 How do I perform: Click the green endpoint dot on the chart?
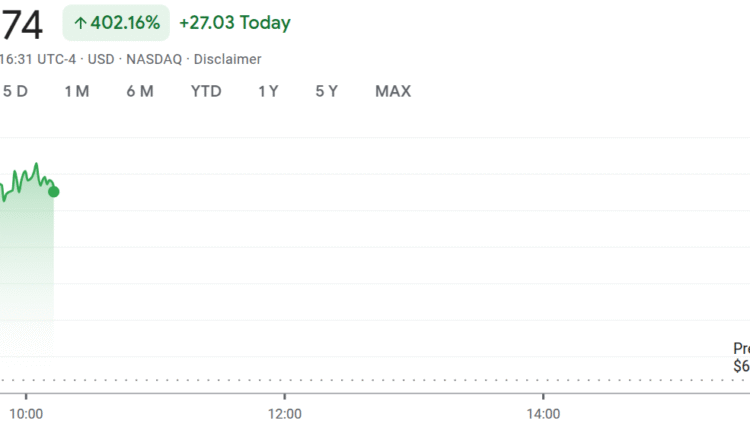point(53,191)
